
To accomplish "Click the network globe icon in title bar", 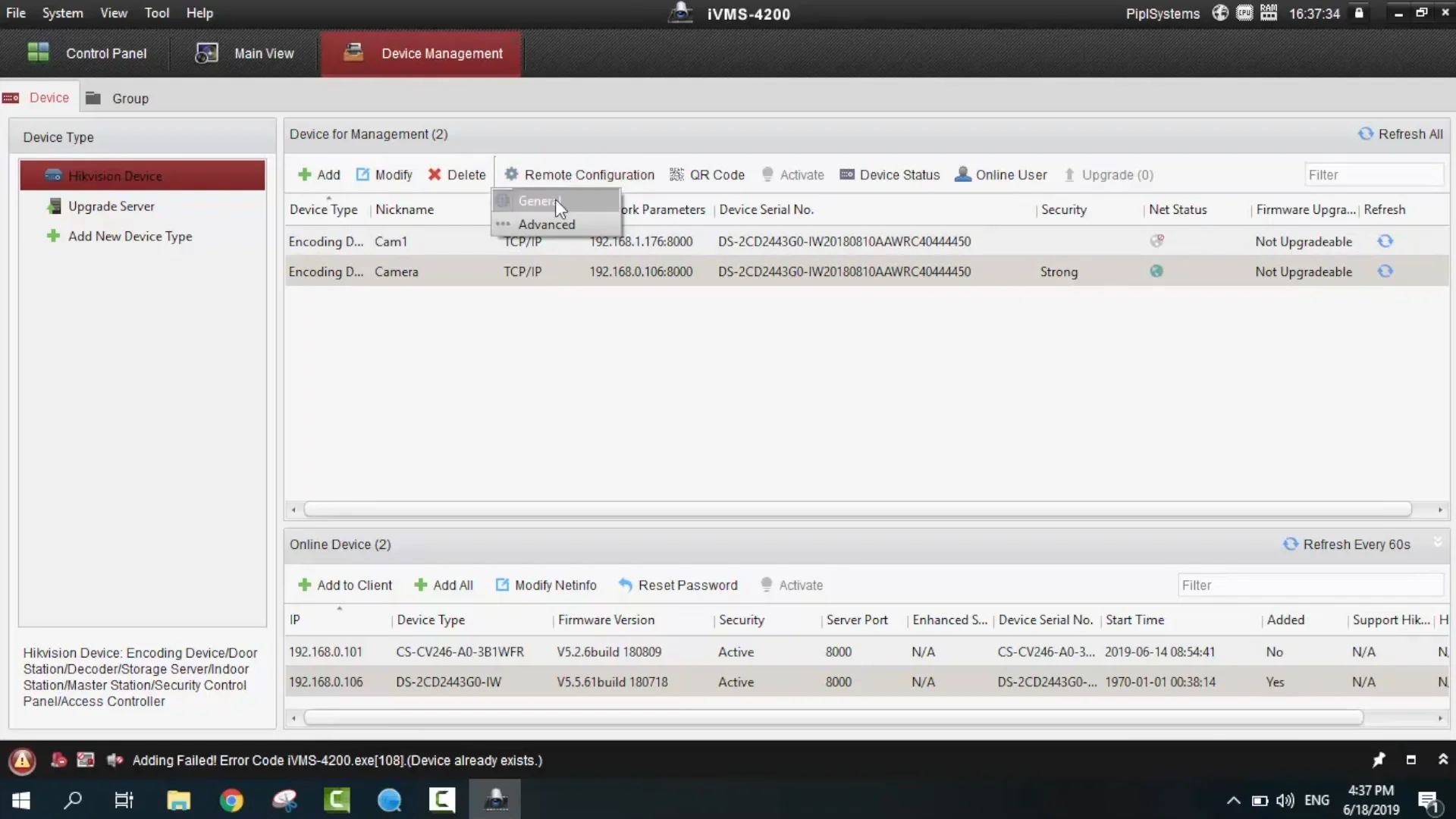I will point(1219,13).
